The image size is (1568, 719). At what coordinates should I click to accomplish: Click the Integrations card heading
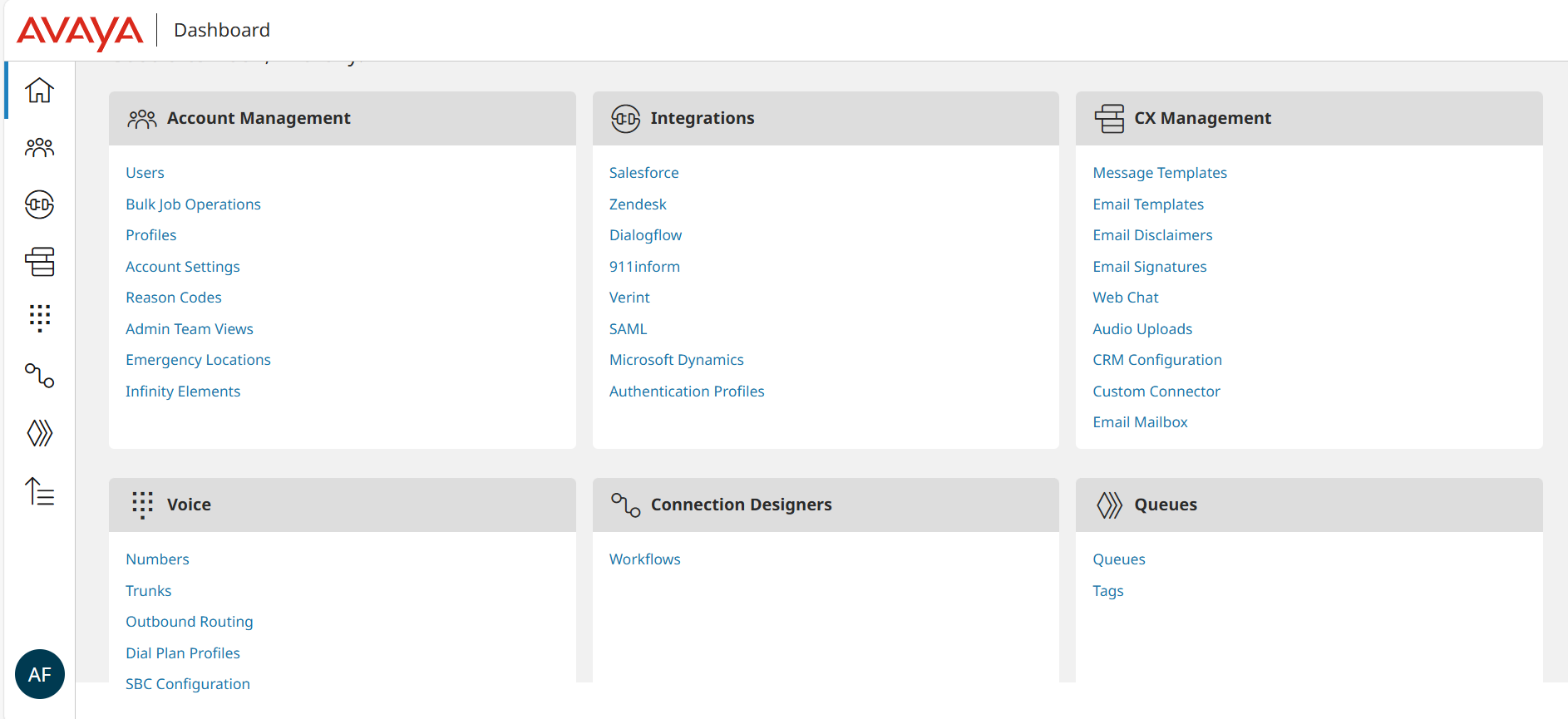tap(703, 119)
